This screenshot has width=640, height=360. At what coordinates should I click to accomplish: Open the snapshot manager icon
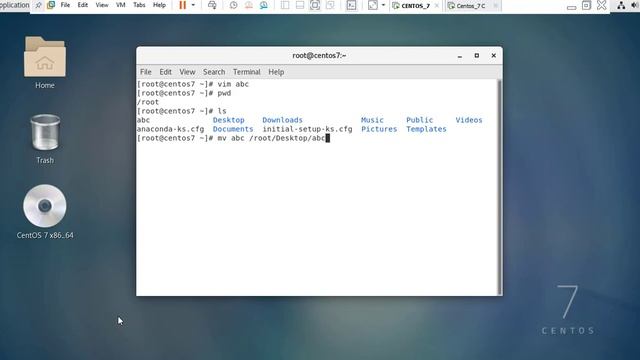264,5
